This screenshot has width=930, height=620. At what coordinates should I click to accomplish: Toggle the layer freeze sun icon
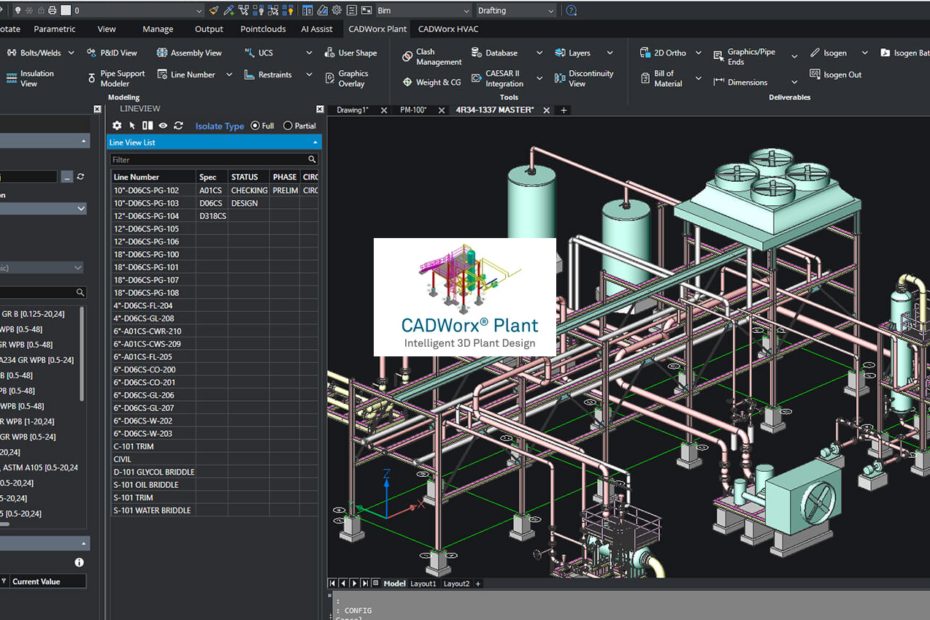(29, 10)
